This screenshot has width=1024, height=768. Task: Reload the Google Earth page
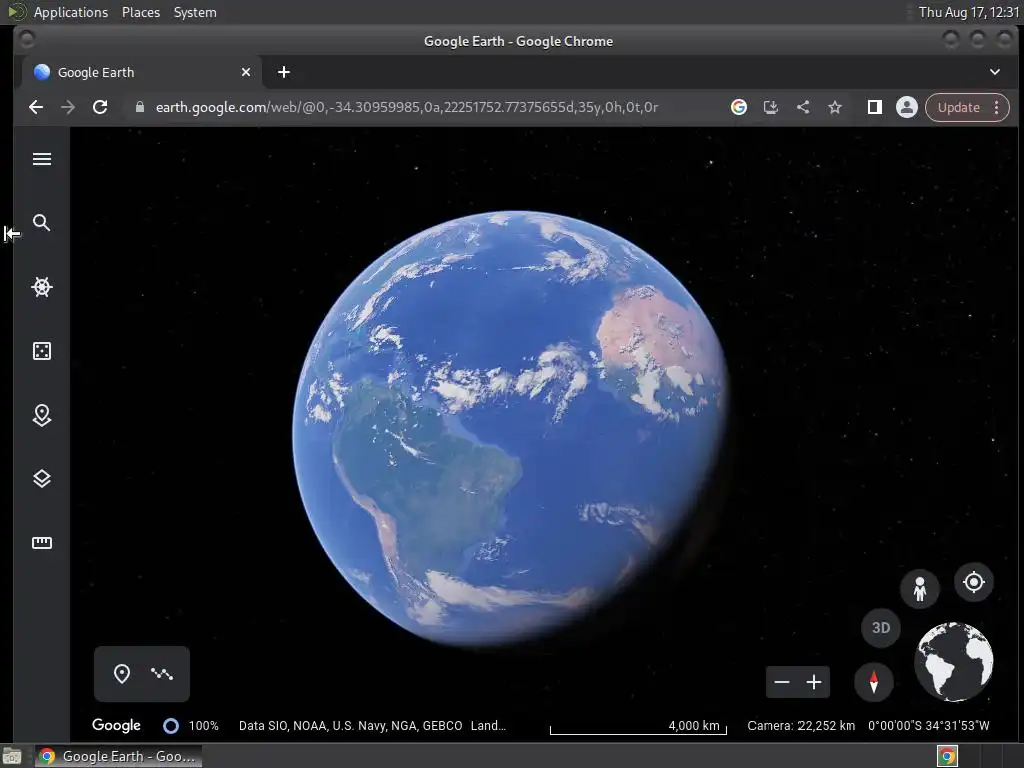coord(100,107)
